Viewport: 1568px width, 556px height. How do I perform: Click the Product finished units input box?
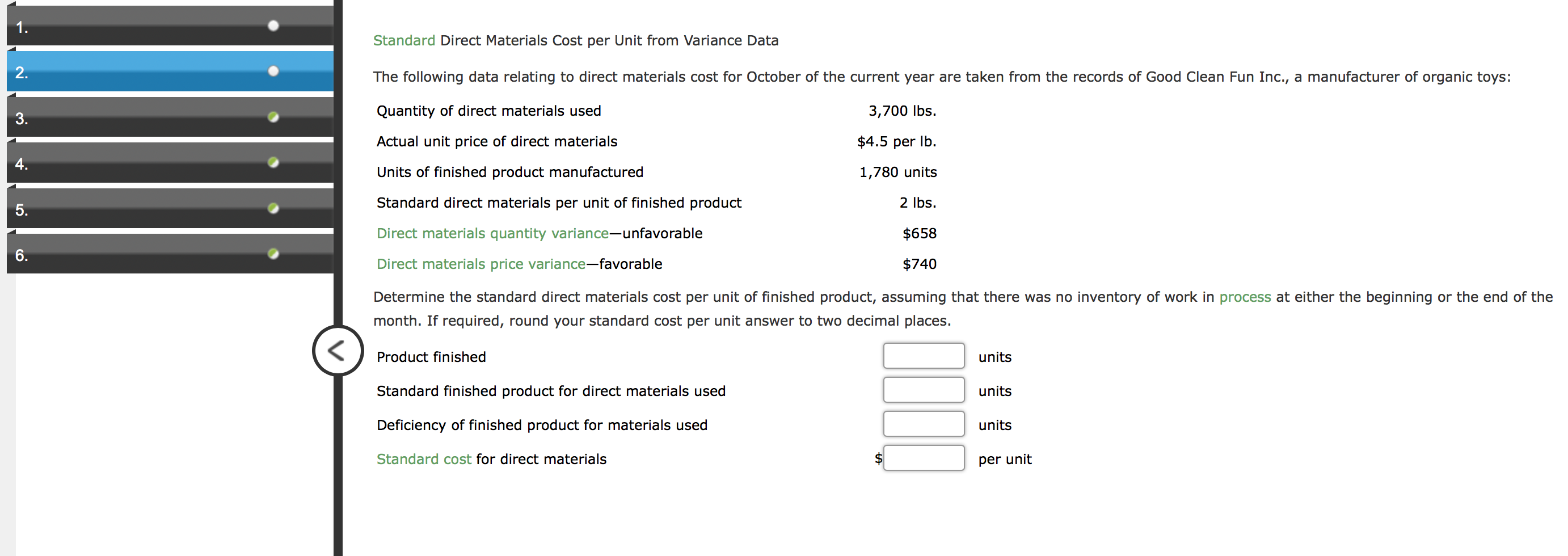pos(923,356)
